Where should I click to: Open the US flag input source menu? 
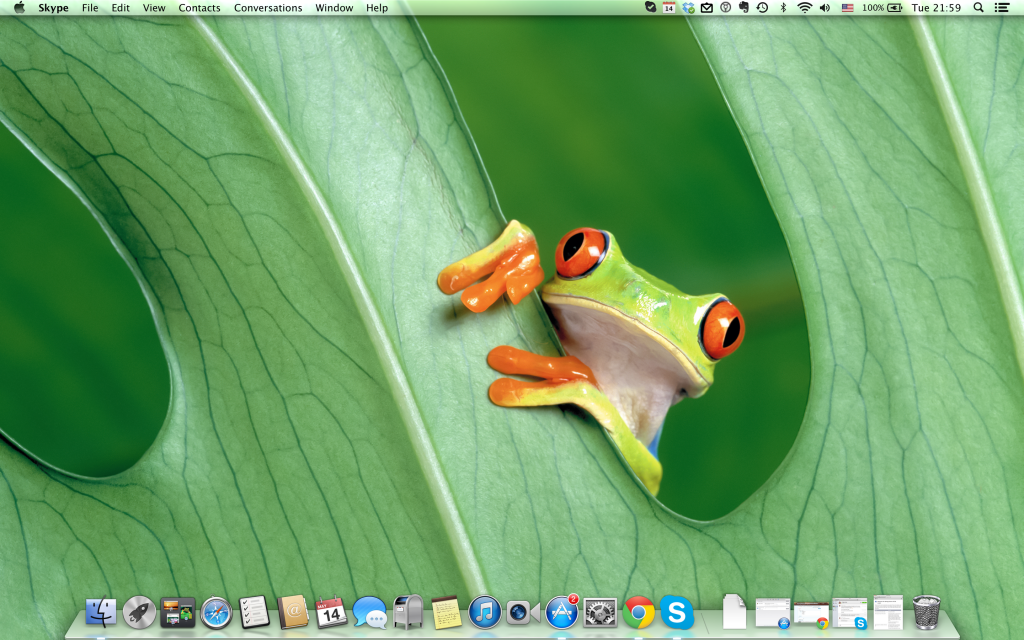point(847,8)
